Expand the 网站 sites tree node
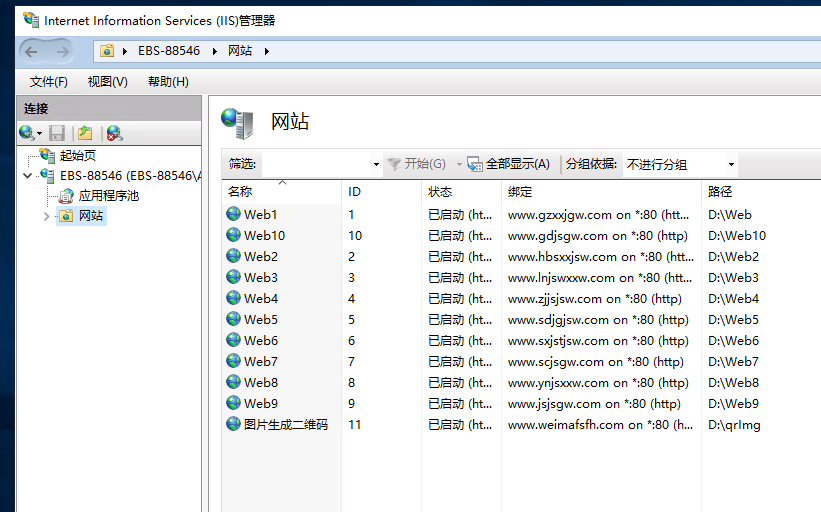This screenshot has width=821, height=512. pyautogui.click(x=46, y=216)
